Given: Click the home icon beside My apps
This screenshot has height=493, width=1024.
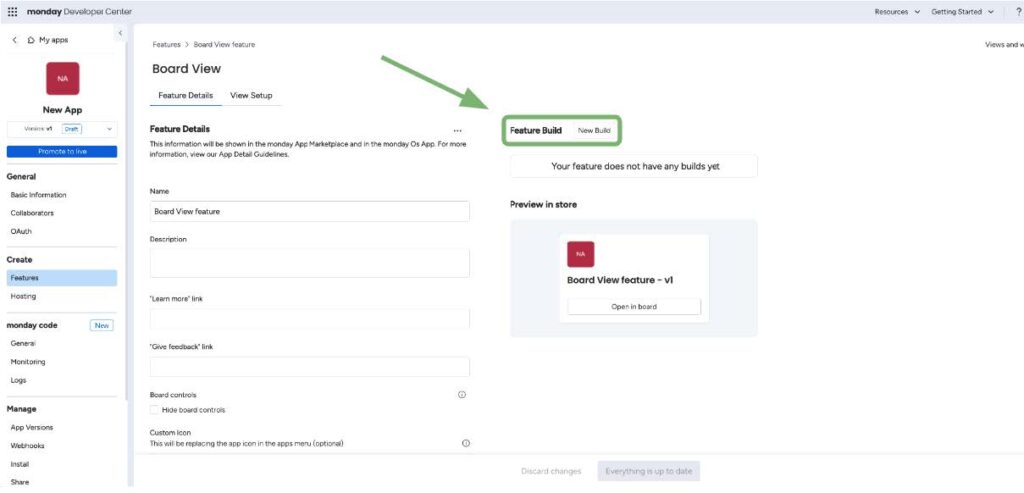Looking at the screenshot, I should [x=31, y=40].
